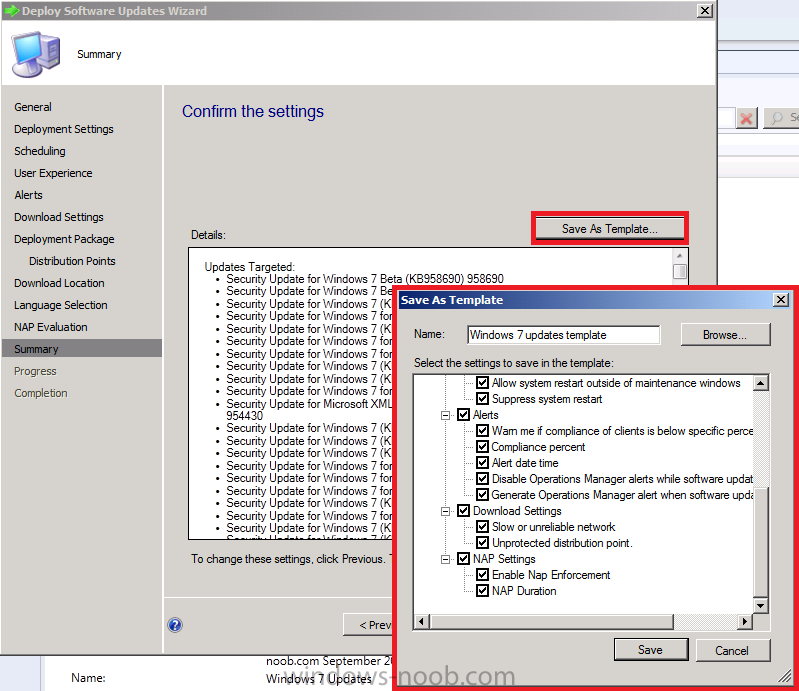Click the template Name input field
Screen dimensions: 799x691
coord(564,335)
